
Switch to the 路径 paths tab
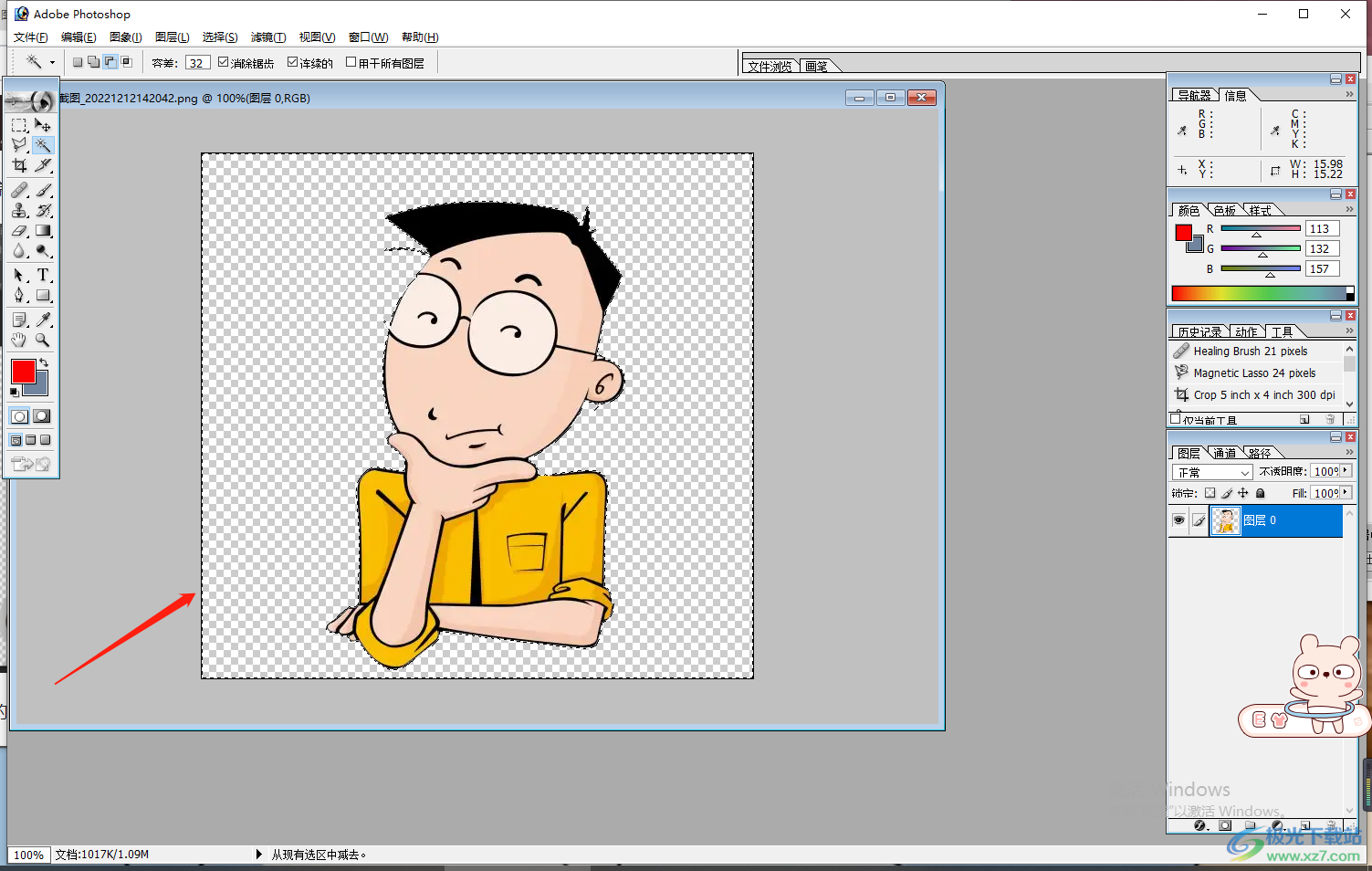(1260, 453)
